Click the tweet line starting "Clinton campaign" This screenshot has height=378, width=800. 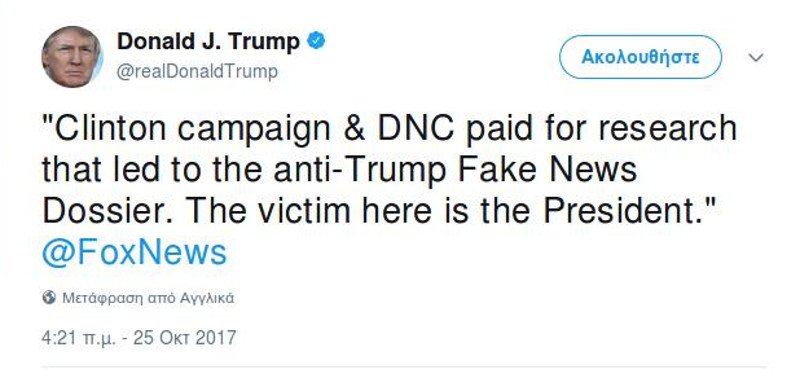click(x=390, y=130)
